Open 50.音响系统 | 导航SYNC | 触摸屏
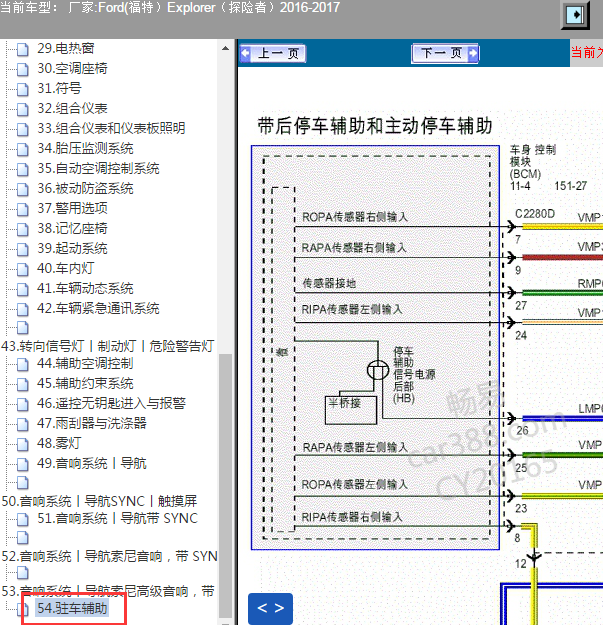 99,501
